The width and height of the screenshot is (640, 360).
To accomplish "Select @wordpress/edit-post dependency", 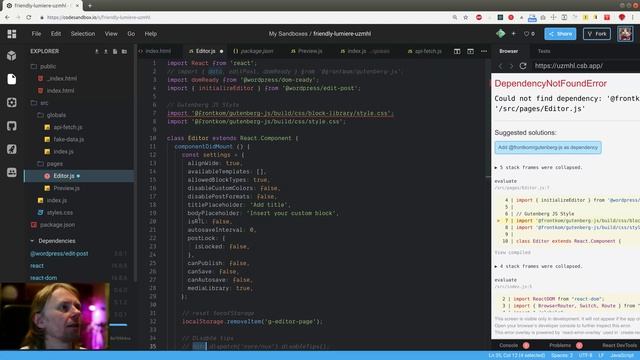I will 59,253.
